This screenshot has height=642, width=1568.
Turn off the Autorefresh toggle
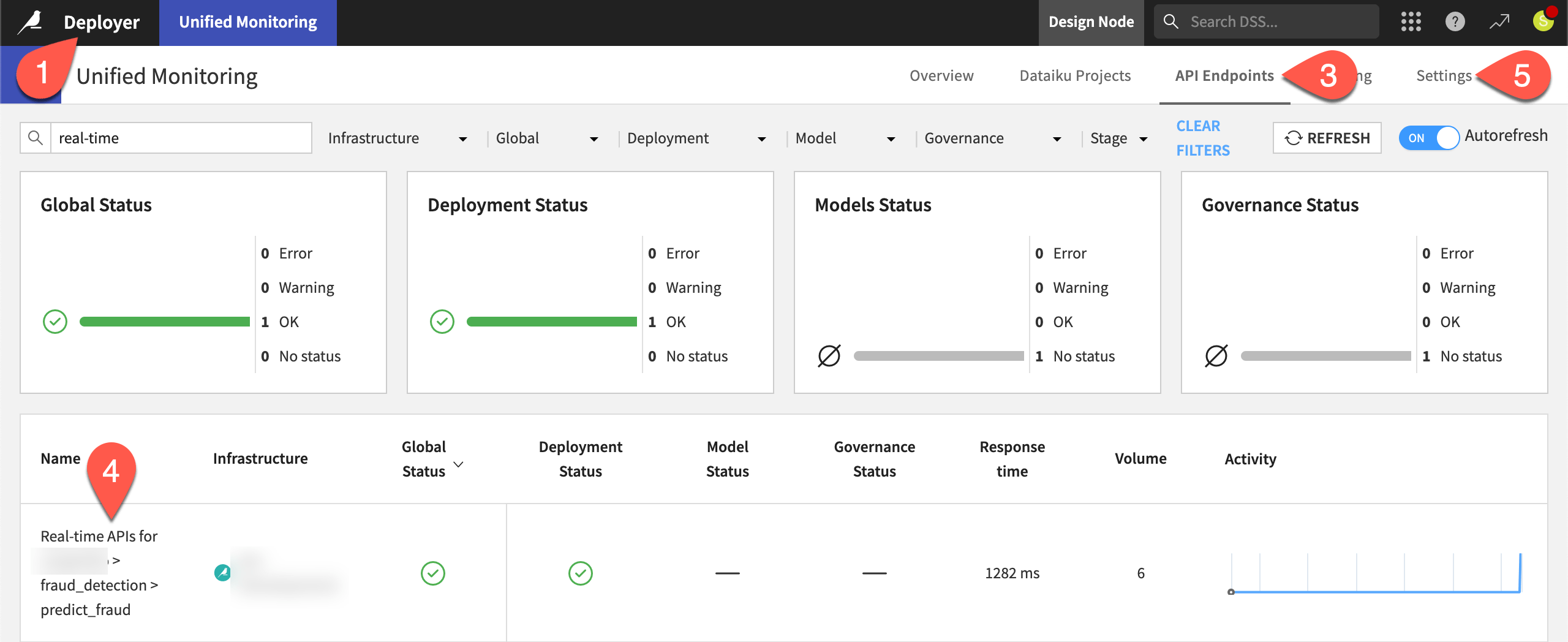pos(1430,138)
